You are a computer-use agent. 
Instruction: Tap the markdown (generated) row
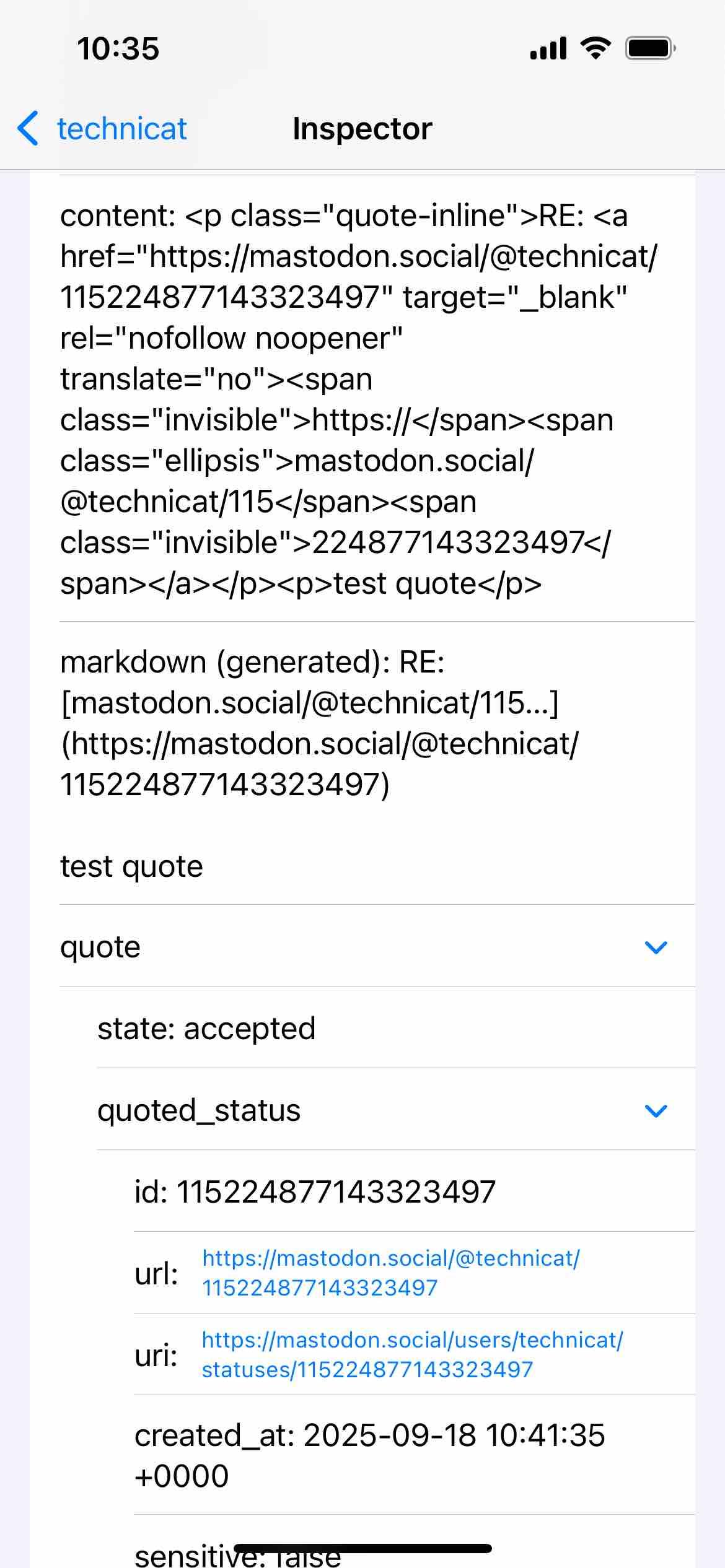click(x=377, y=764)
